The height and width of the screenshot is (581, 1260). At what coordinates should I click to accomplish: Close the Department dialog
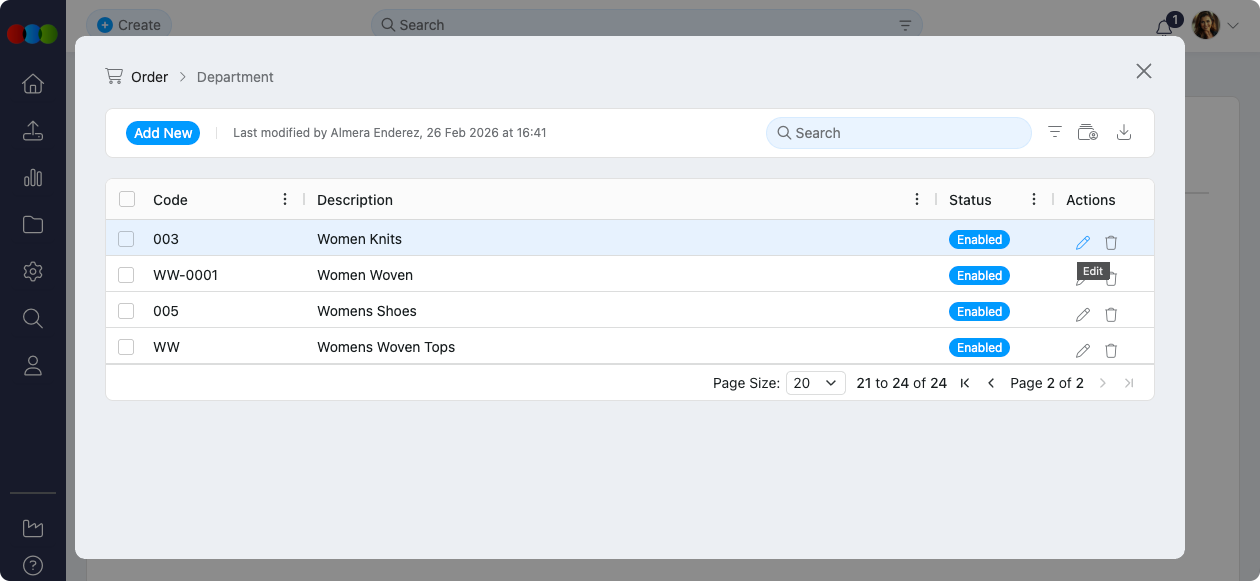(x=1143, y=71)
